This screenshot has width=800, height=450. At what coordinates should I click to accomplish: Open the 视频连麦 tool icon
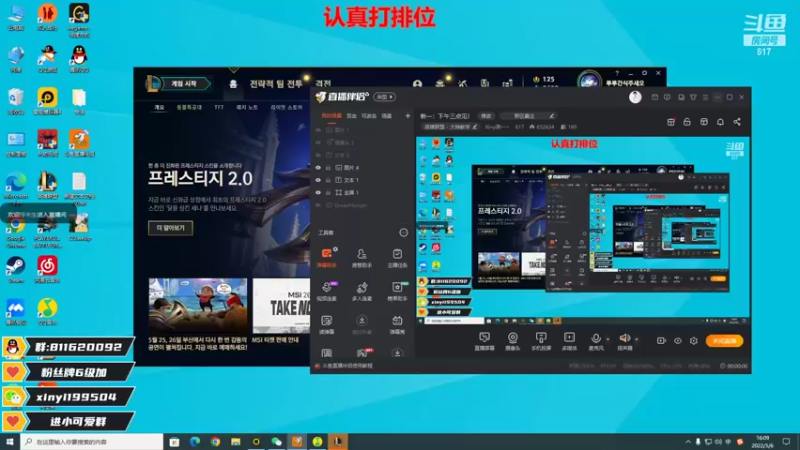tap(327, 291)
